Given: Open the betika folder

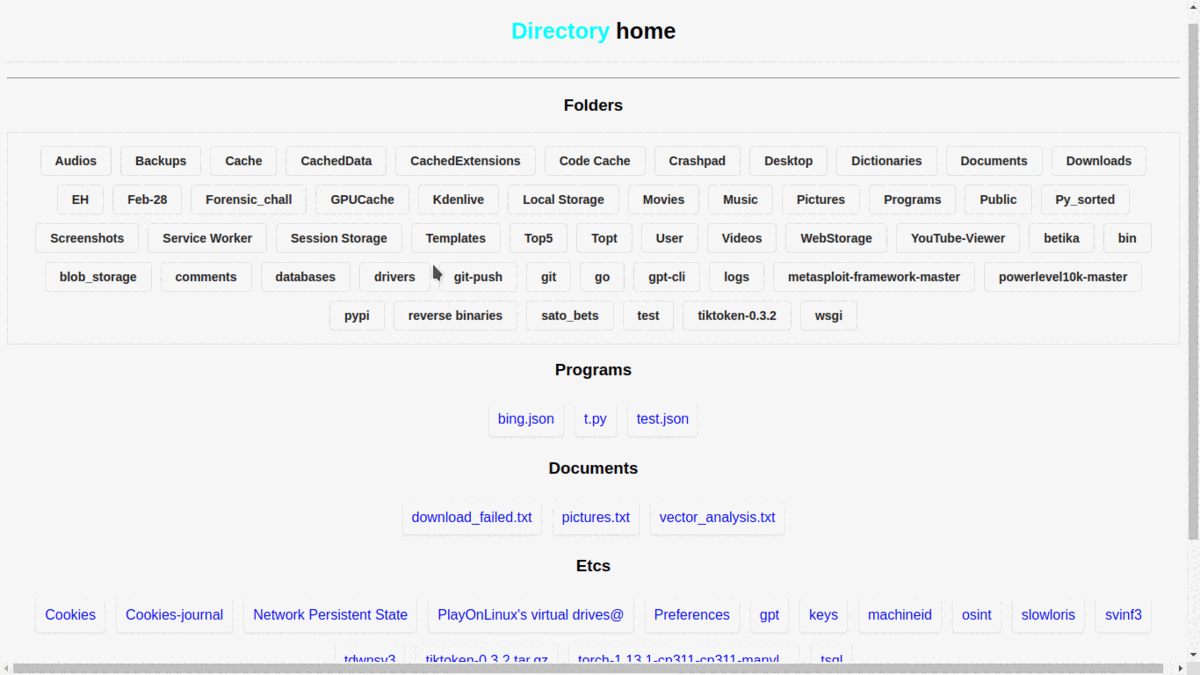Looking at the screenshot, I should (x=1062, y=239).
